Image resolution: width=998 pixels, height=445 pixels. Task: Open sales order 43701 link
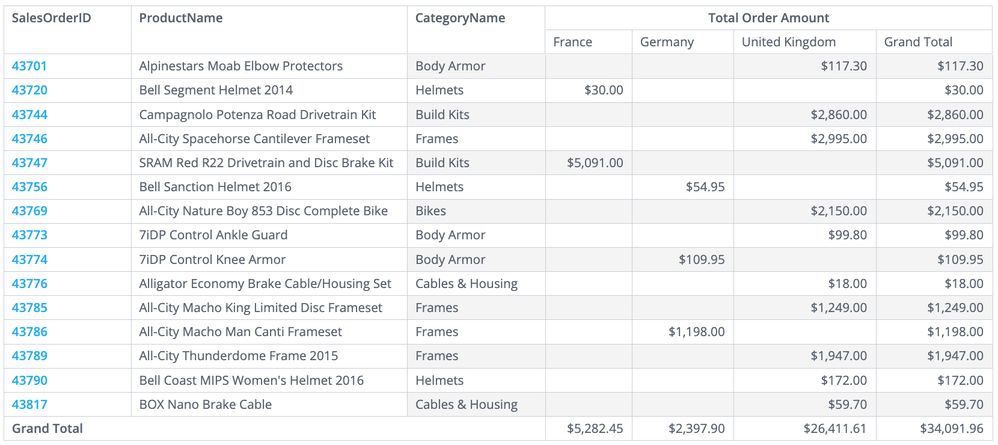(29, 66)
